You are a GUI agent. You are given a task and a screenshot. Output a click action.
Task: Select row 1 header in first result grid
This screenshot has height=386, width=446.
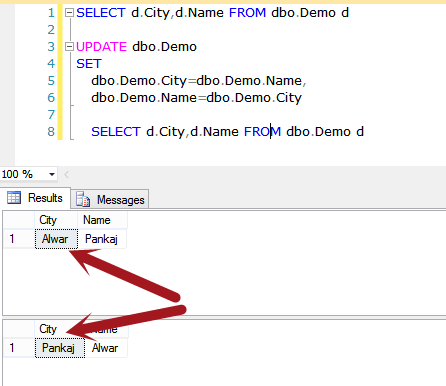(x=19, y=239)
